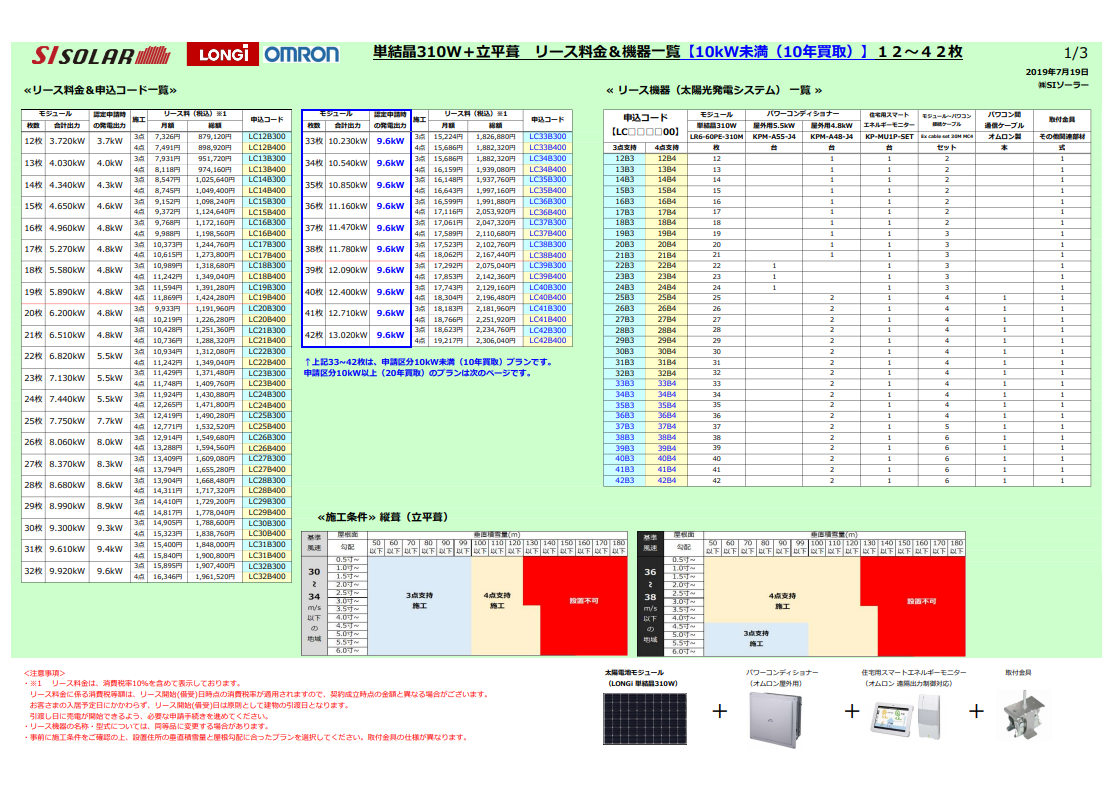Image resolution: width=1113 pixels, height=787 pixels.
Task: Click the 13.020kW output cell
Action: tap(348, 335)
